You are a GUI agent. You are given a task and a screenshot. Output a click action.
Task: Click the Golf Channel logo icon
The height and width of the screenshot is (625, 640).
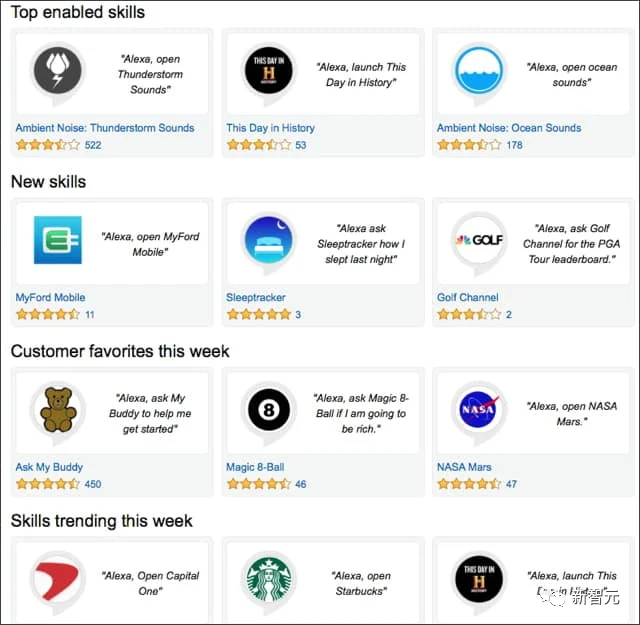479,240
